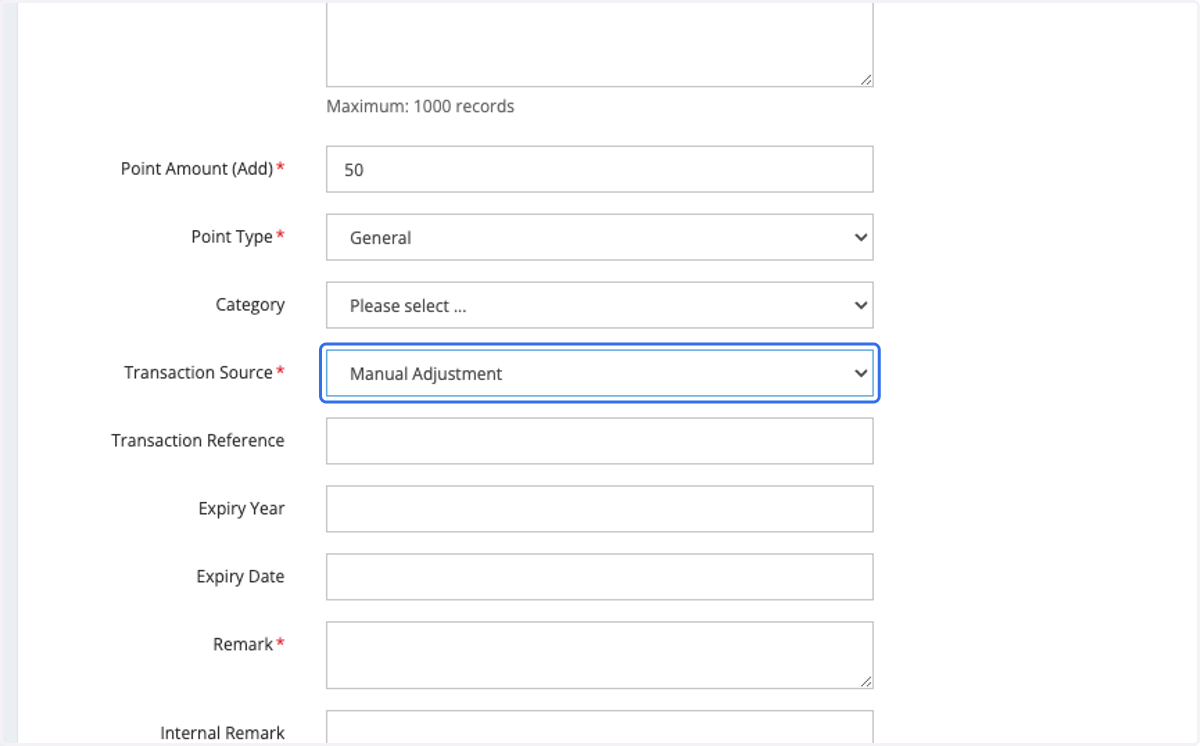Click the Remark text area

[599, 655]
